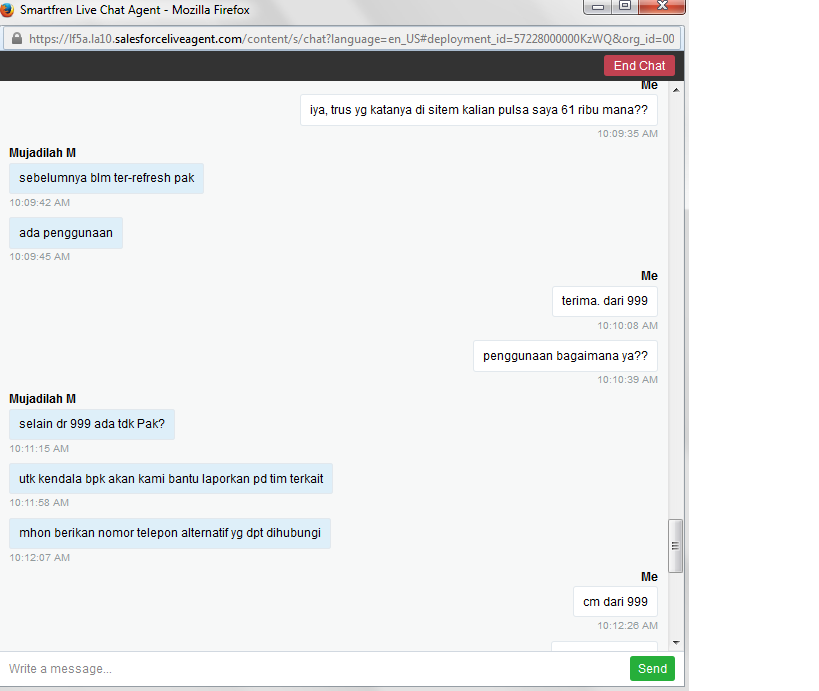Maximize the Firefox chat window

[625, 6]
